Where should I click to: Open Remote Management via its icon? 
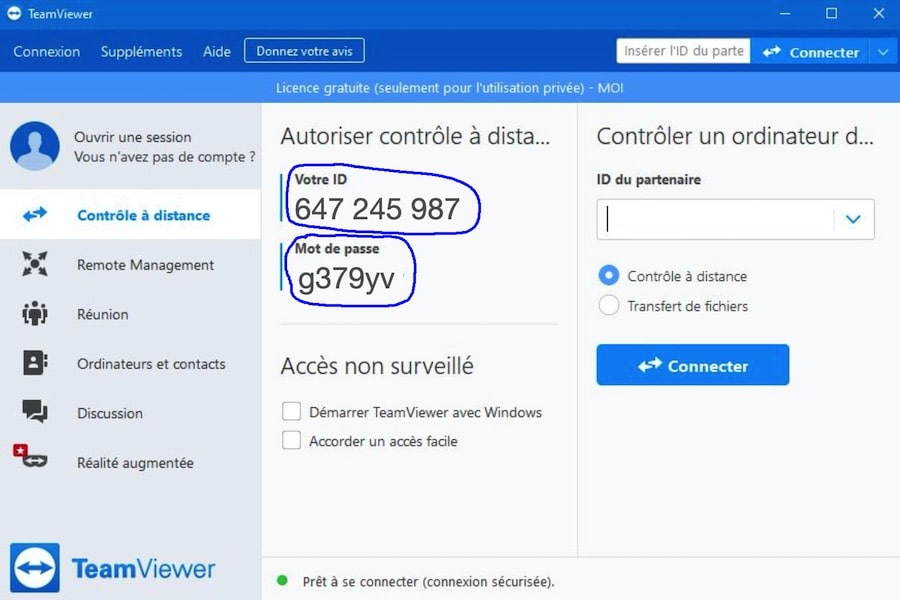35,264
